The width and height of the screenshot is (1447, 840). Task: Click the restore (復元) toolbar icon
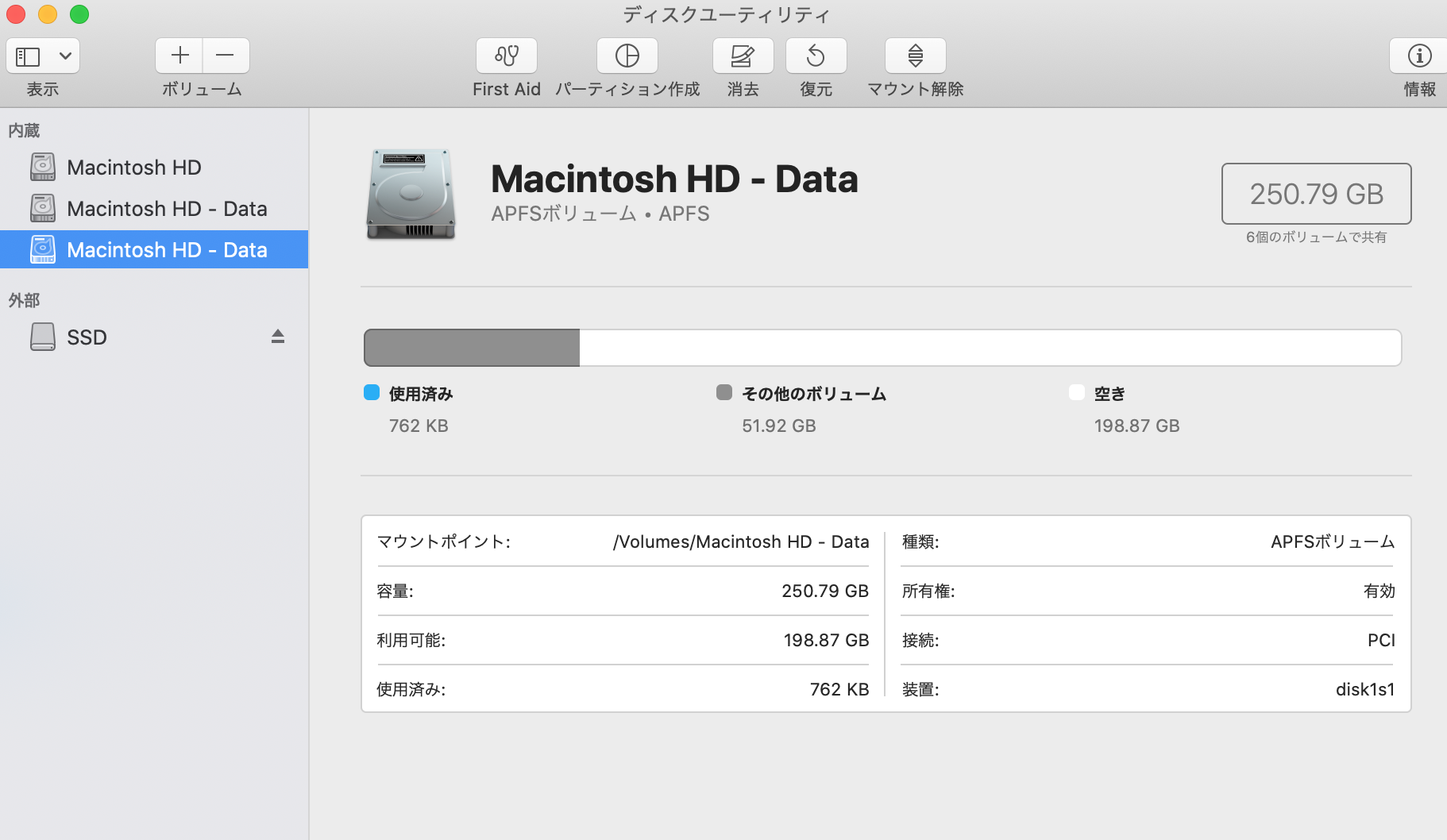(816, 56)
